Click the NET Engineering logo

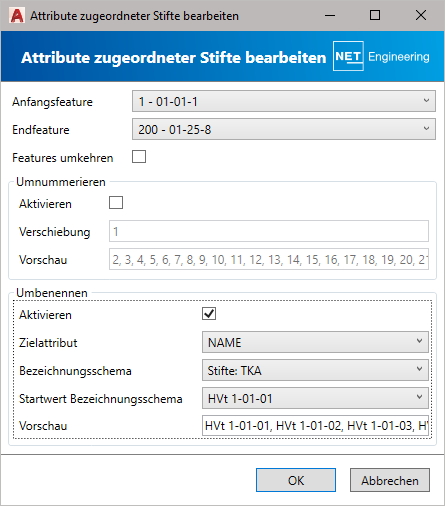pos(381,56)
